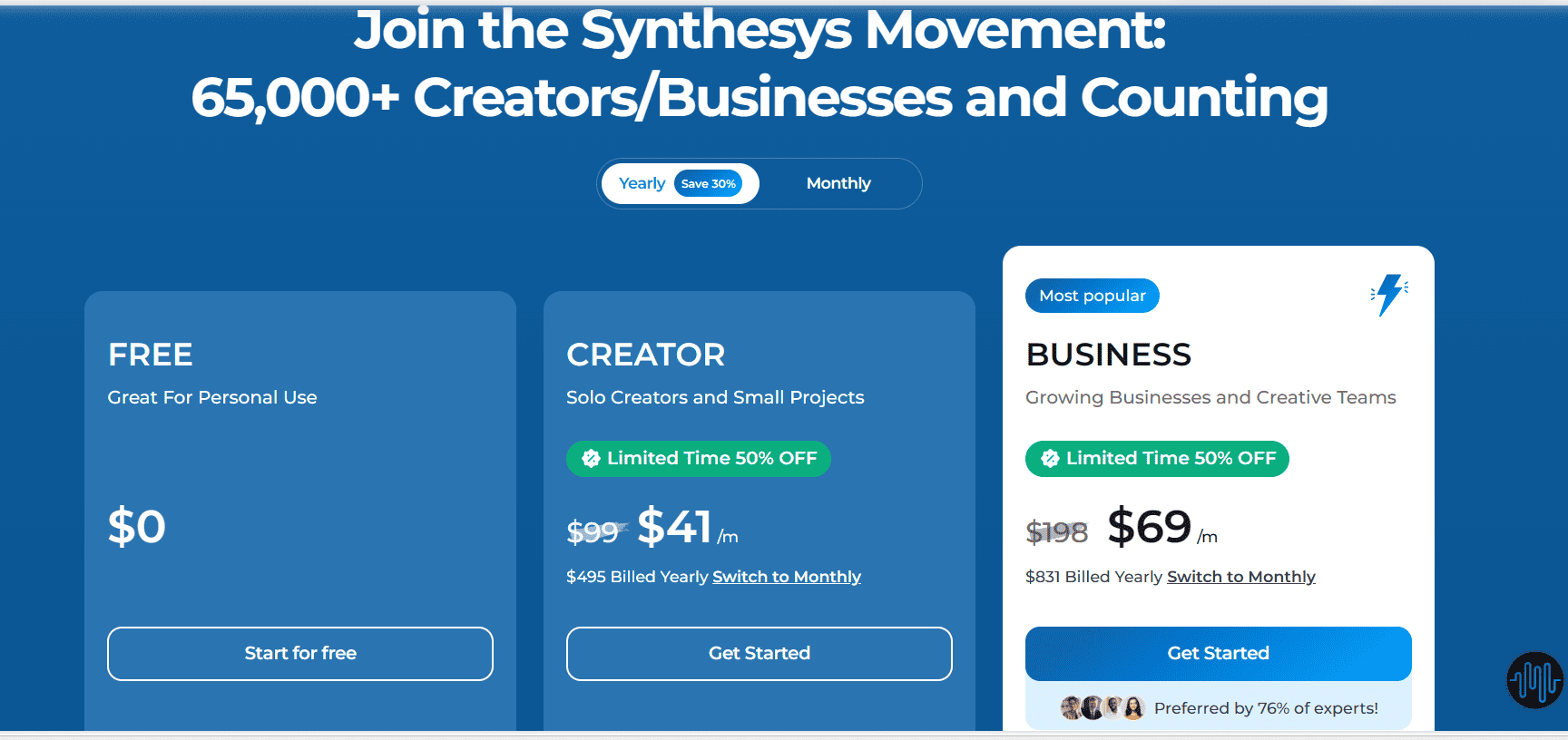Click the lightning bolt icon on Business plan
The height and width of the screenshot is (740, 1568).
(x=1389, y=295)
